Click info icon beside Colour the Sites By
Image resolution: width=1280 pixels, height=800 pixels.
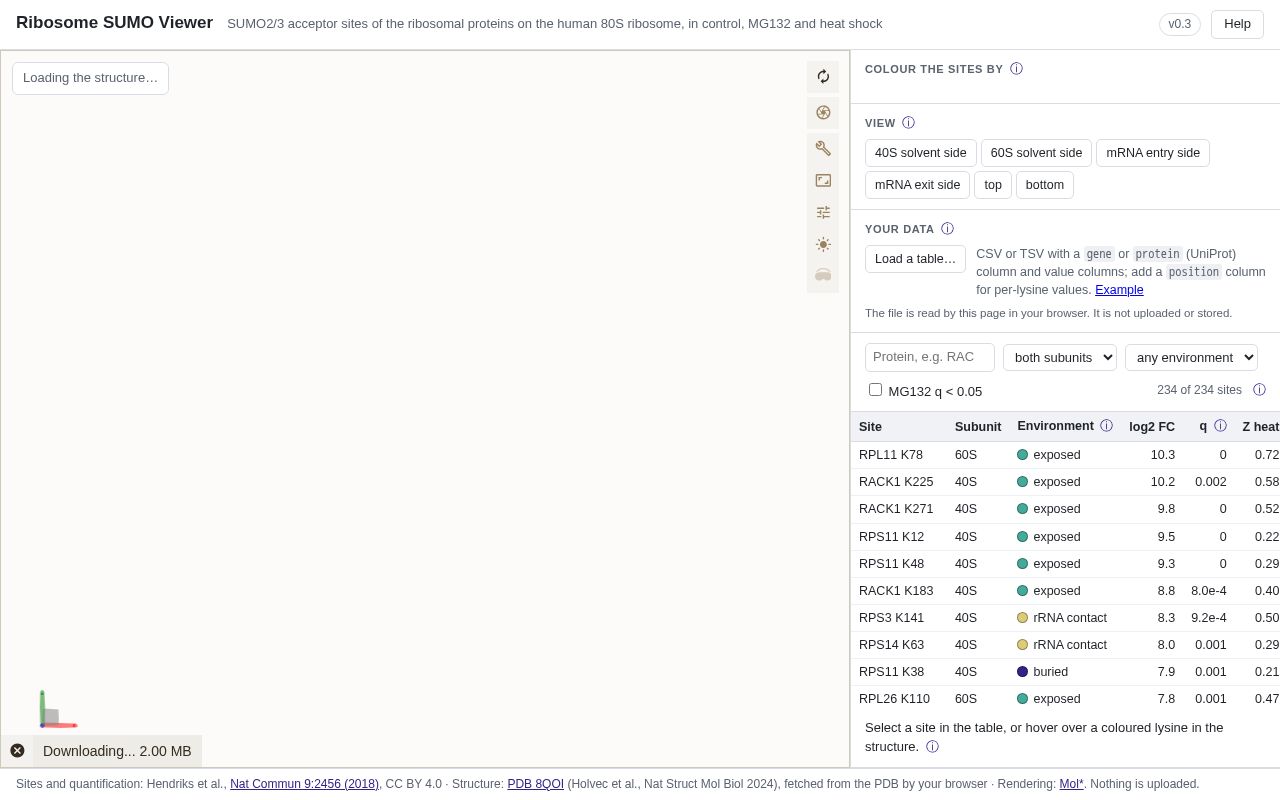[x=1016, y=69]
